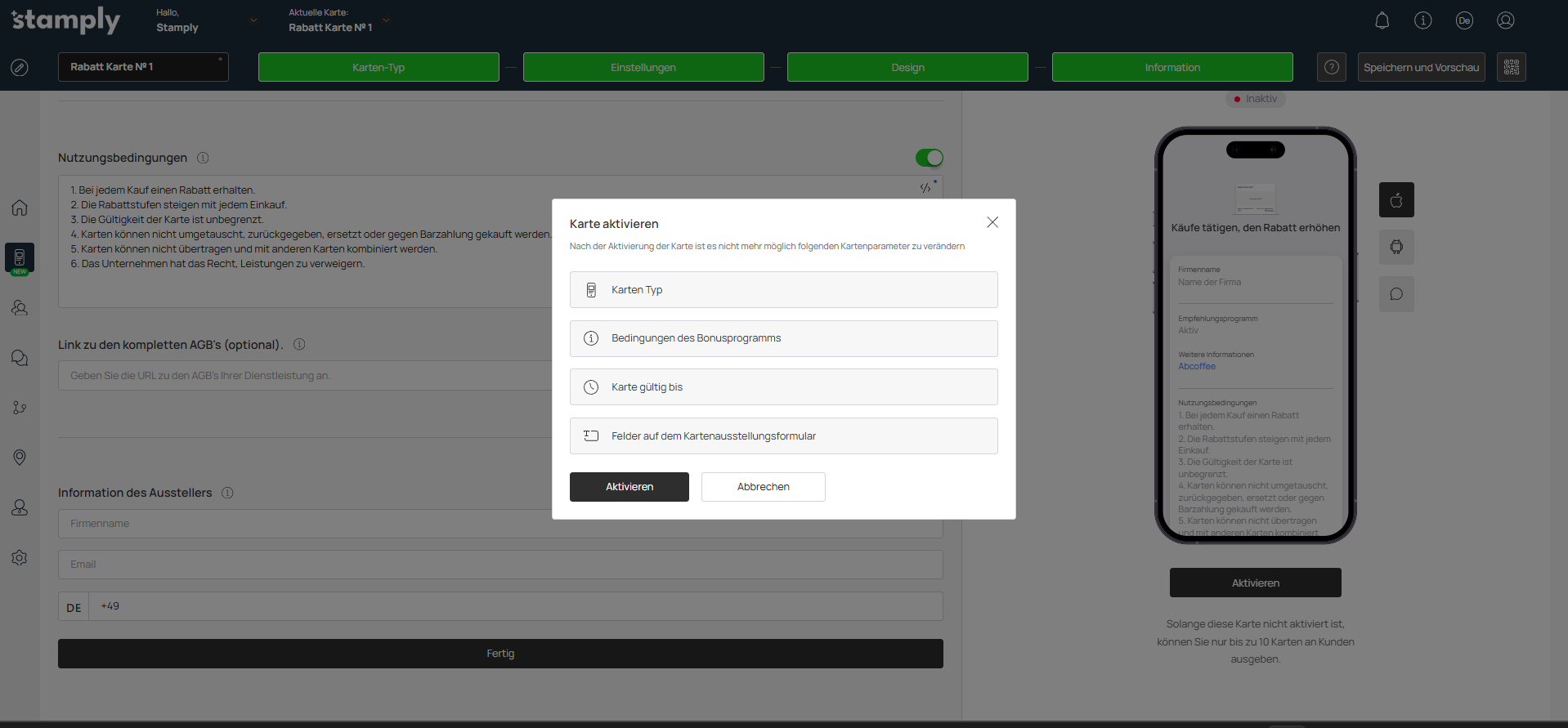The image size is (1568, 728).
Task: Open the QR code icon button
Action: 1511,67
